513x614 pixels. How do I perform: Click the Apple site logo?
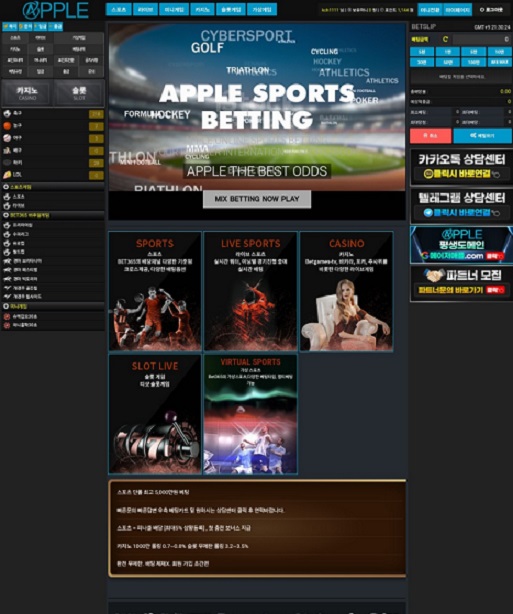pyautogui.click(x=55, y=11)
